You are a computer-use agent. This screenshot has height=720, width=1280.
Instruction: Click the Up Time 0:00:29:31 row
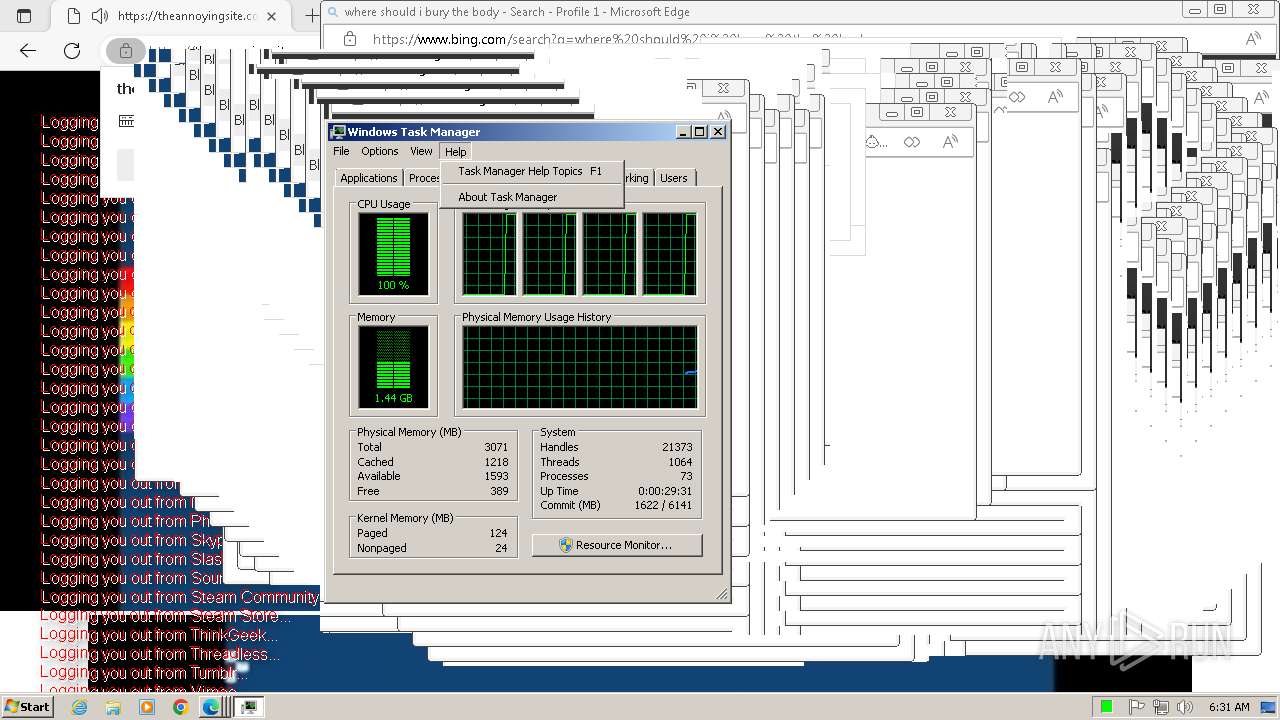pyautogui.click(x=616, y=491)
